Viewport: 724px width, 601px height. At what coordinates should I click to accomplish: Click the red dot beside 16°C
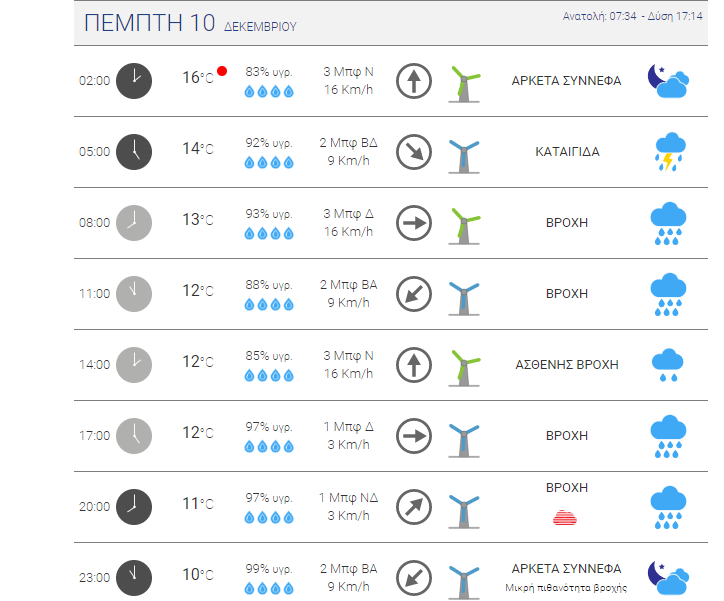(x=222, y=71)
